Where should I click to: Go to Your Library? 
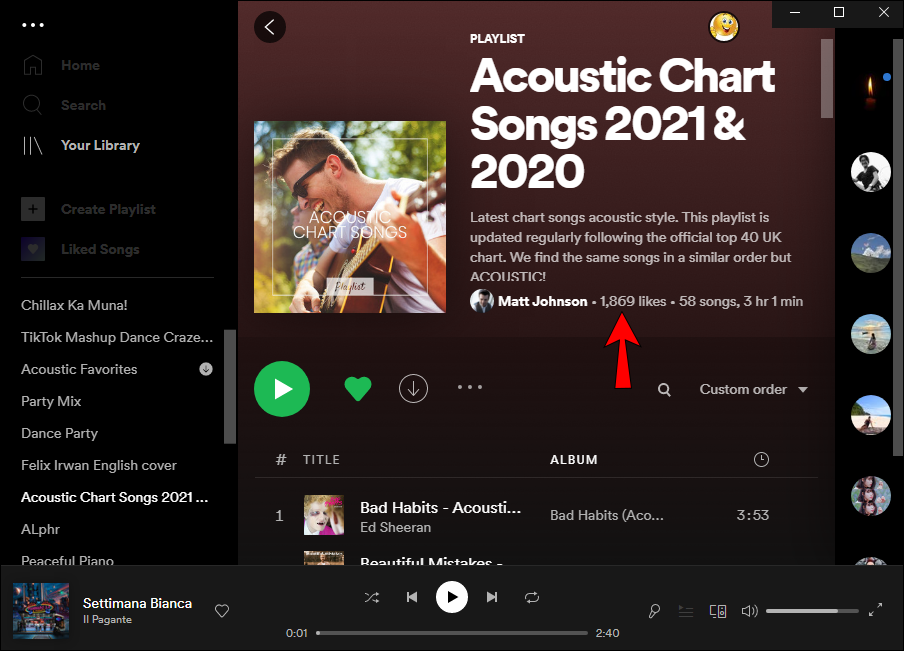click(x=99, y=145)
